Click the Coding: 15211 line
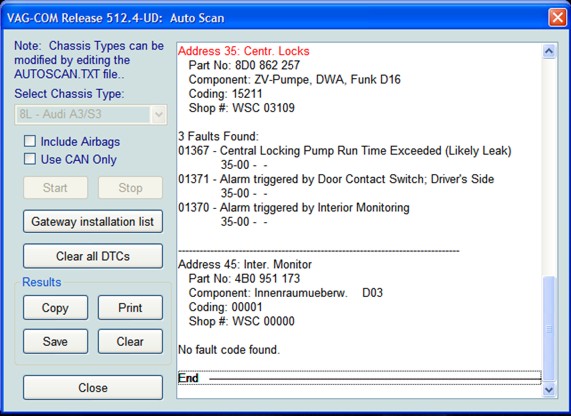The image size is (571, 416). coord(225,94)
